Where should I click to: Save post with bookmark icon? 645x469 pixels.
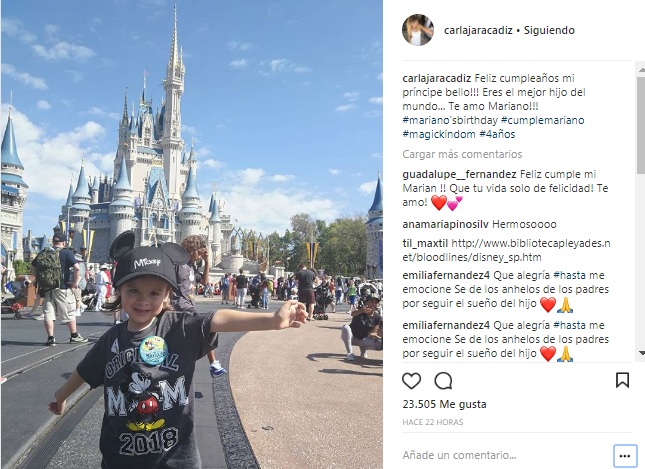pos(622,380)
